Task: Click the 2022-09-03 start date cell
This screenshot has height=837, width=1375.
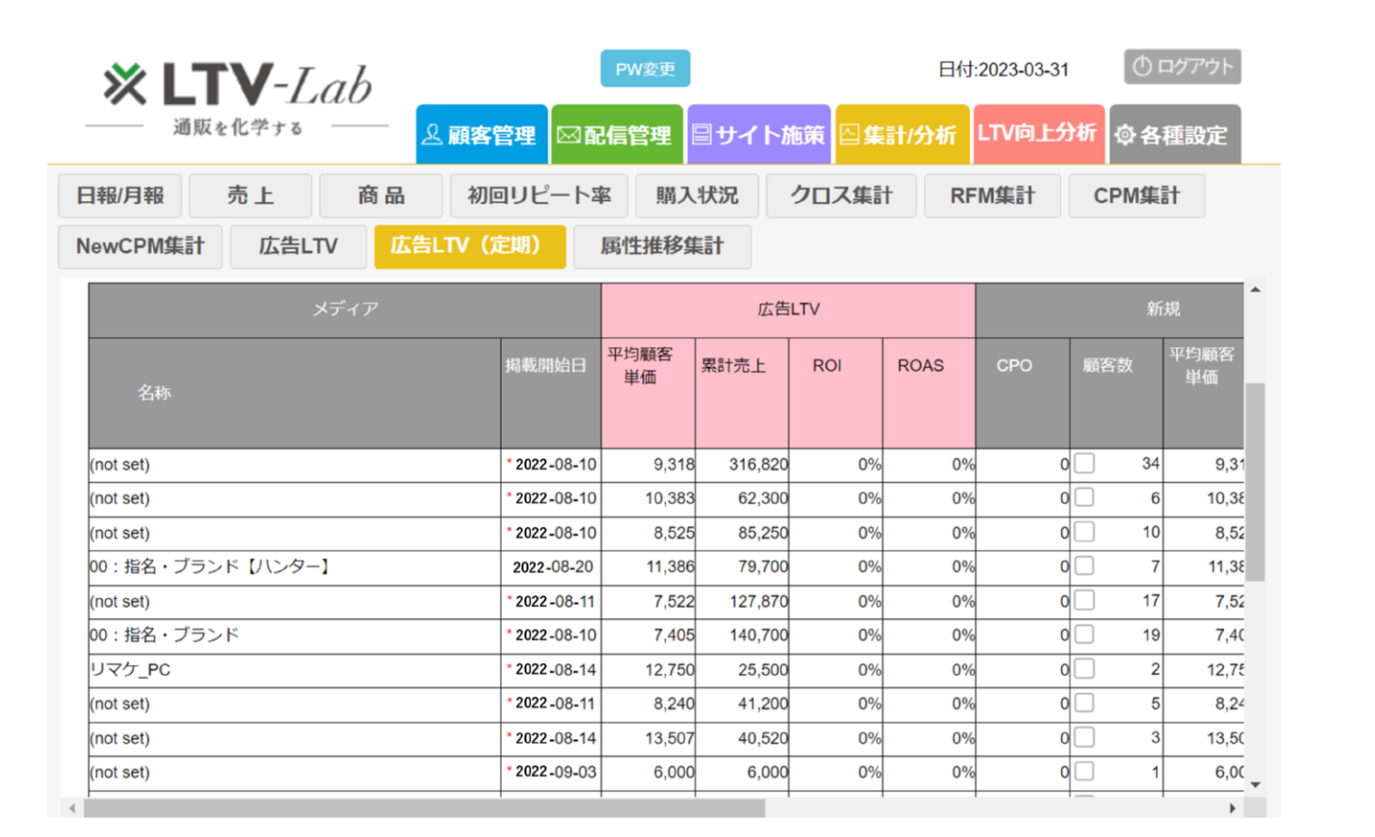Action: point(551,773)
